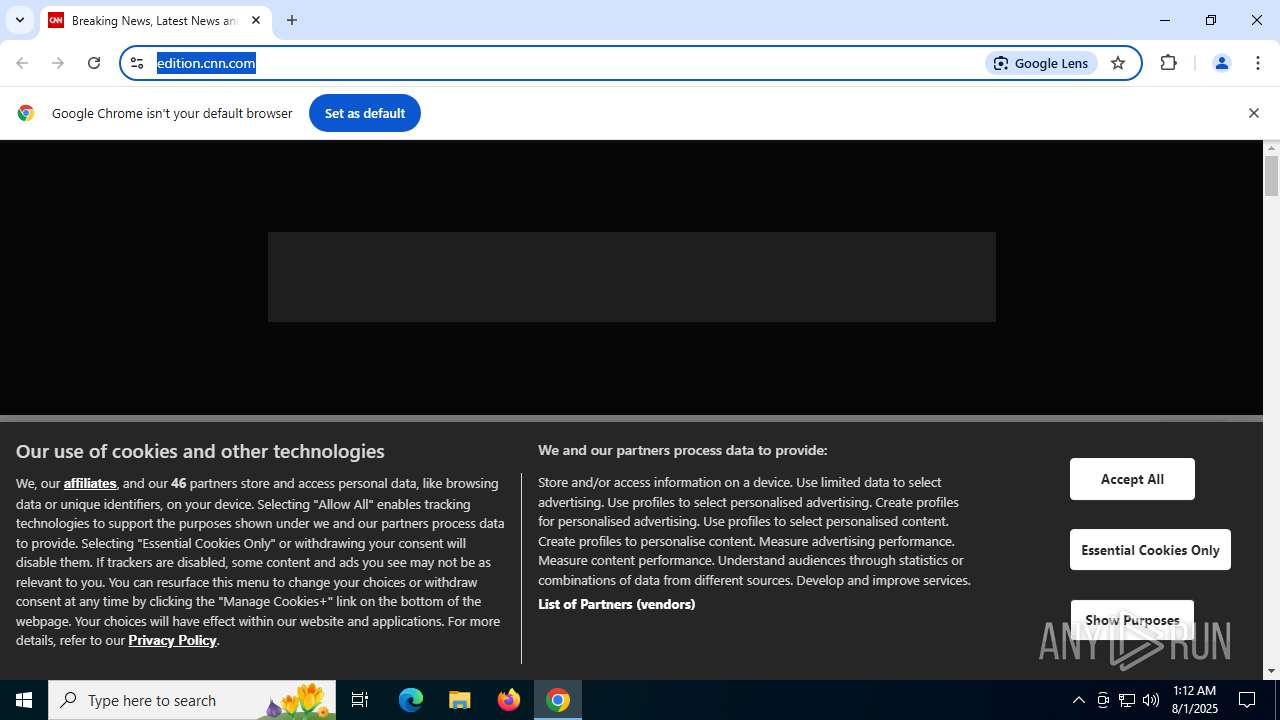
Task: Accept All cookies
Action: click(1132, 479)
